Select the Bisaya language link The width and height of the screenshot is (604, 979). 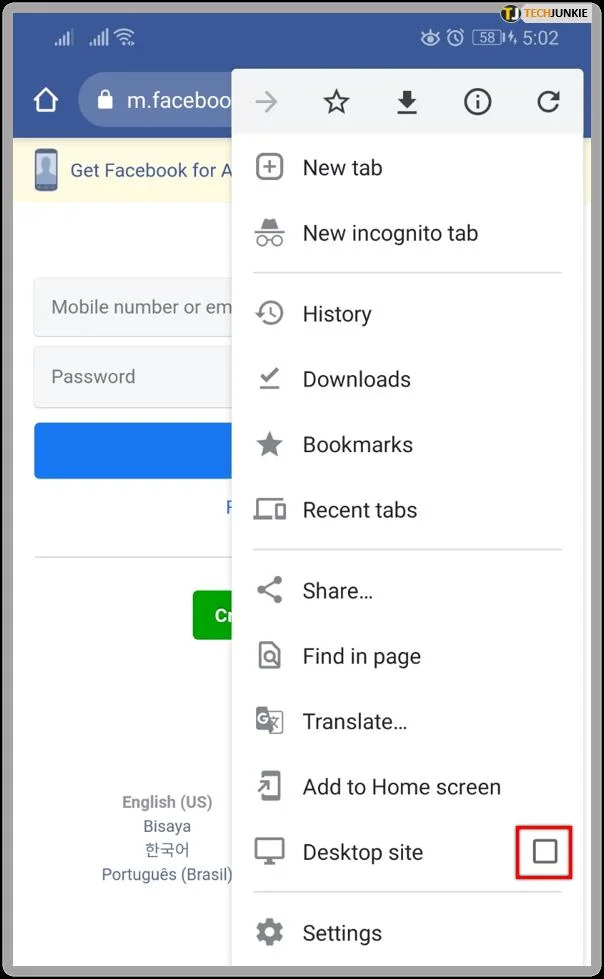pyautogui.click(x=167, y=826)
